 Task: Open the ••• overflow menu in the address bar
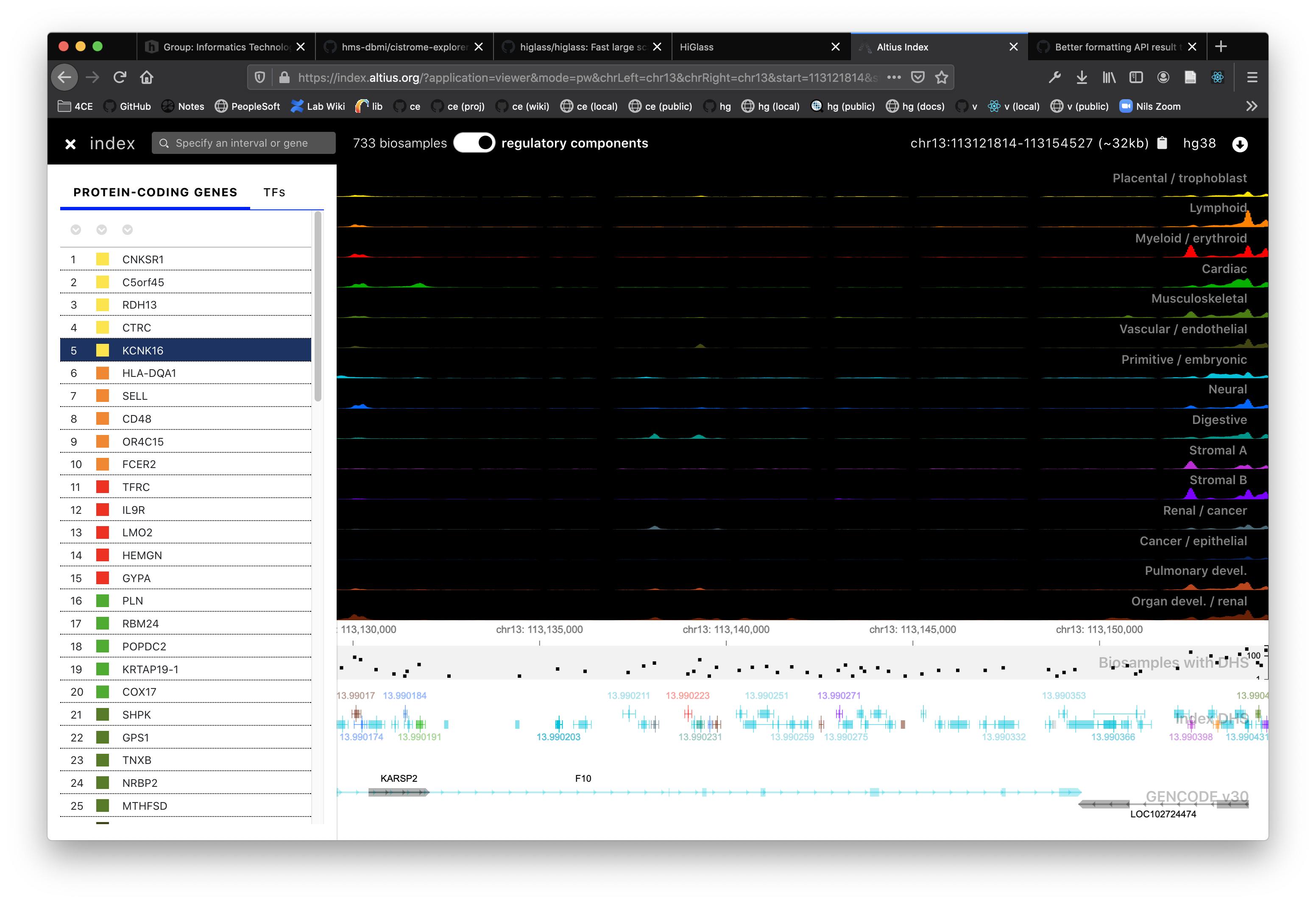(895, 77)
